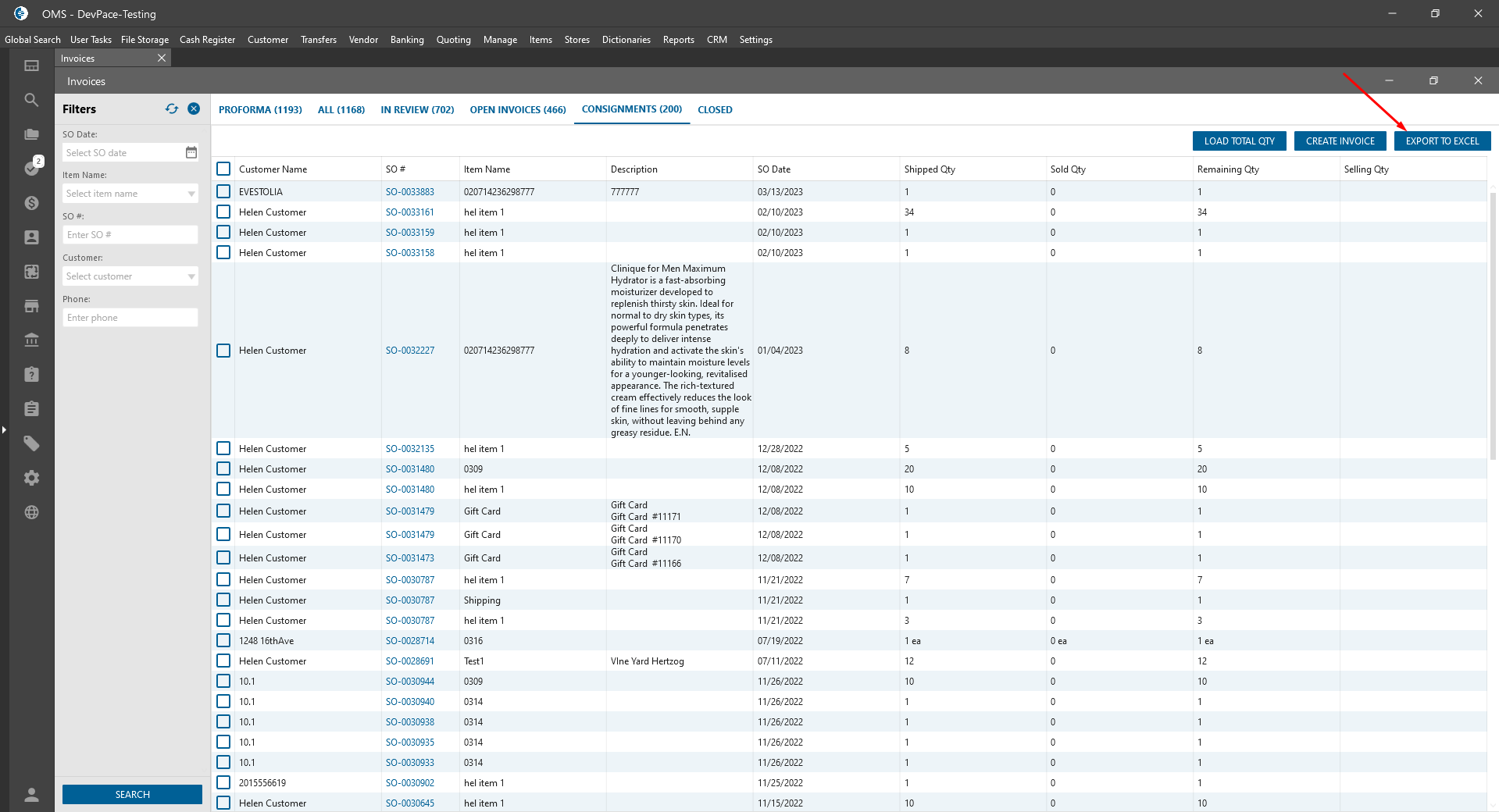The height and width of the screenshot is (812, 1499).
Task: Clear filters using the blue X icon
Action: [x=194, y=109]
